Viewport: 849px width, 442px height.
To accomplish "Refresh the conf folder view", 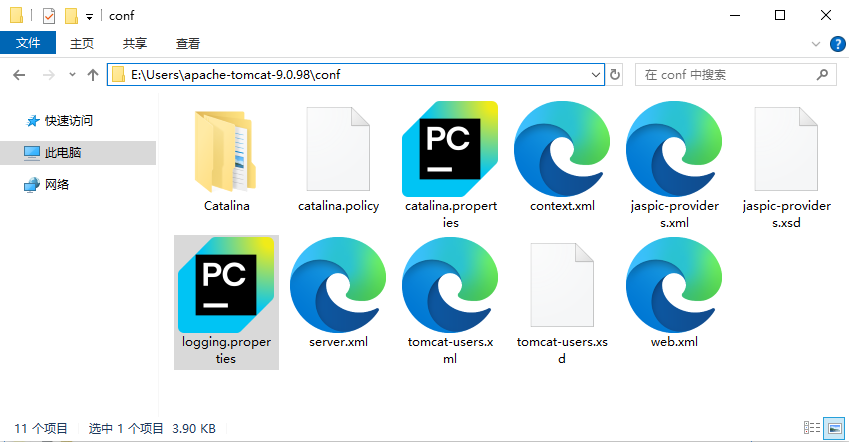I will (x=615, y=75).
